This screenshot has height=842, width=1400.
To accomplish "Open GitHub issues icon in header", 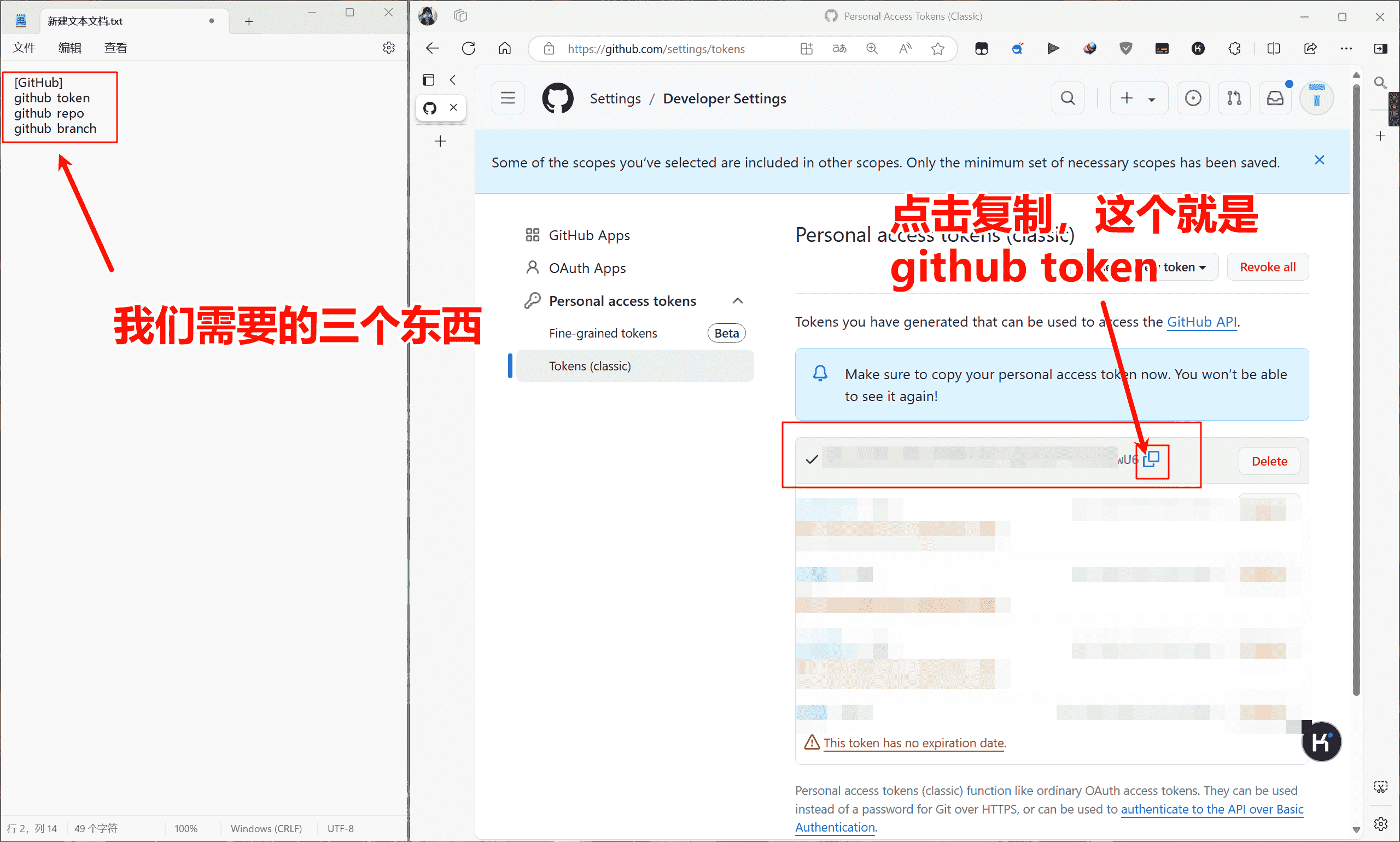I will (x=1193, y=98).
